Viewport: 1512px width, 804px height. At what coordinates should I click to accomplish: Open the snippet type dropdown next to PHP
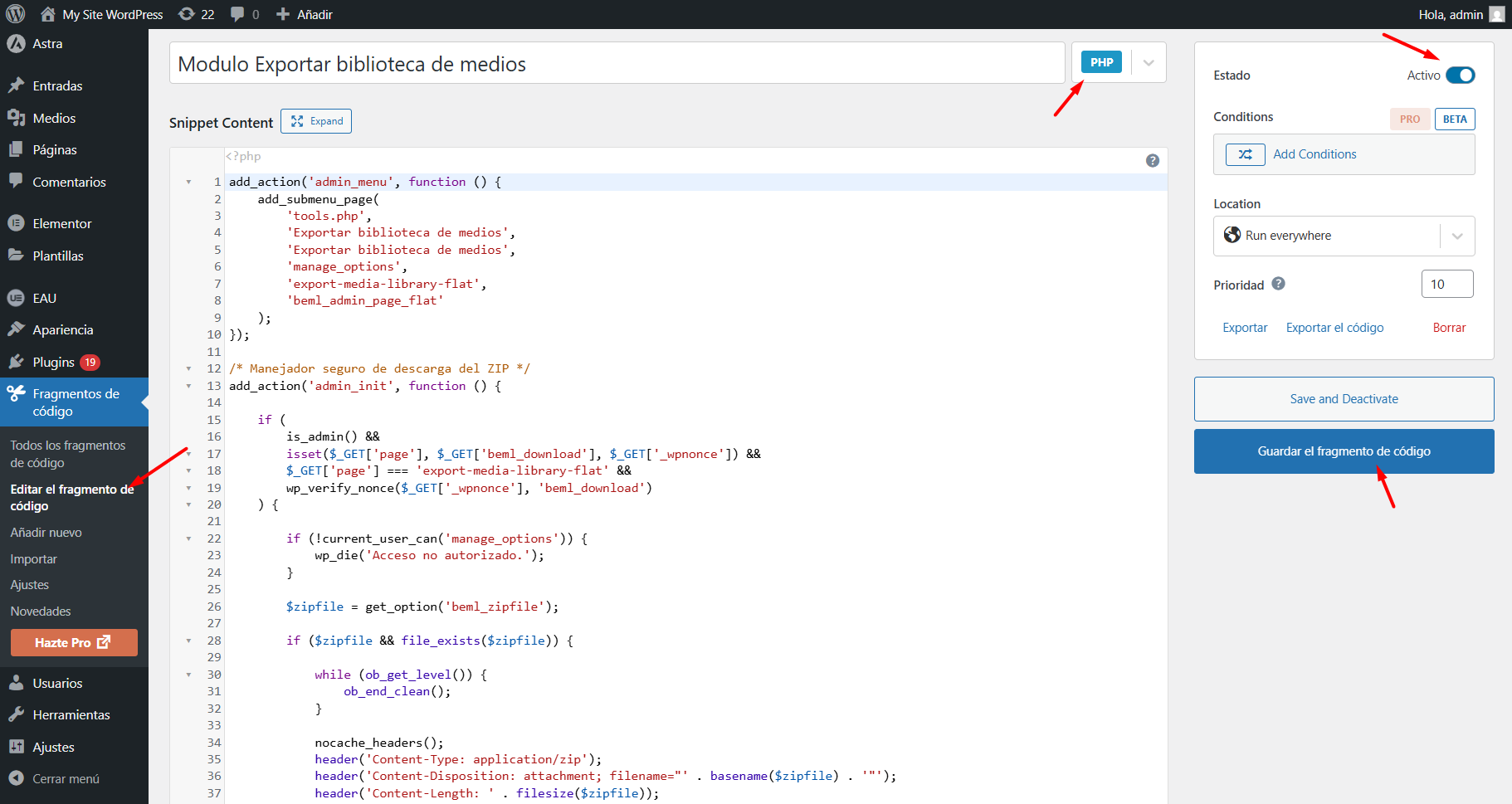1148,62
